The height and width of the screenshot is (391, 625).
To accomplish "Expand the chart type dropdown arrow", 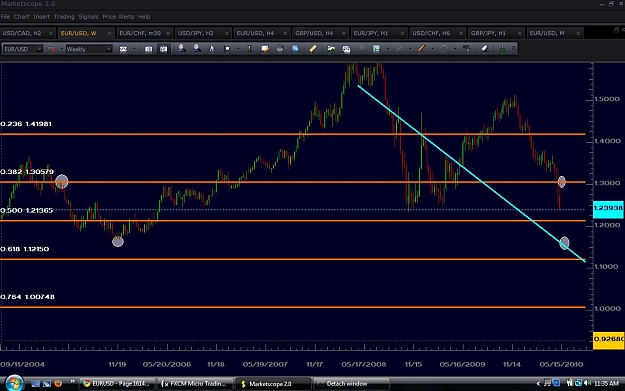I will coord(134,49).
